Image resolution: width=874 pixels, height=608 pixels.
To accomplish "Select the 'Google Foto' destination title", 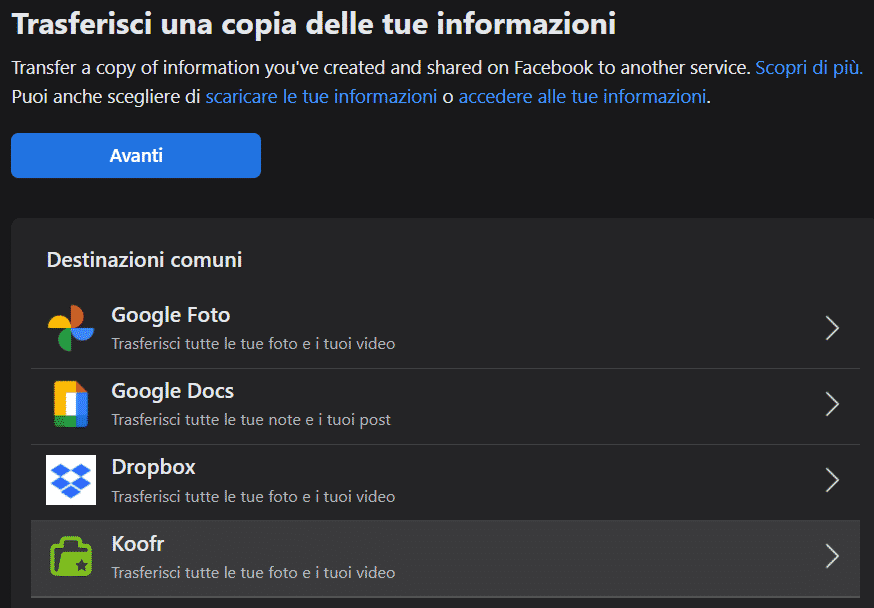I will click(x=171, y=315).
